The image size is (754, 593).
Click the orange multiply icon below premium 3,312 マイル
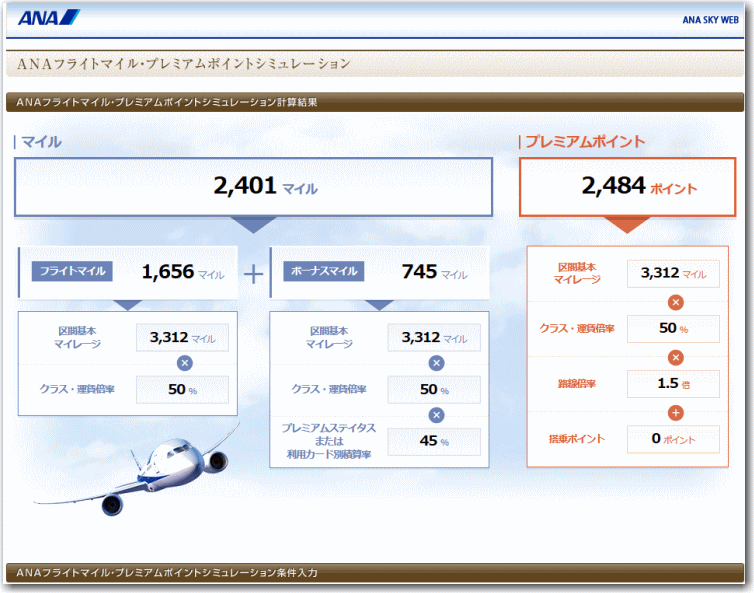coord(676,303)
